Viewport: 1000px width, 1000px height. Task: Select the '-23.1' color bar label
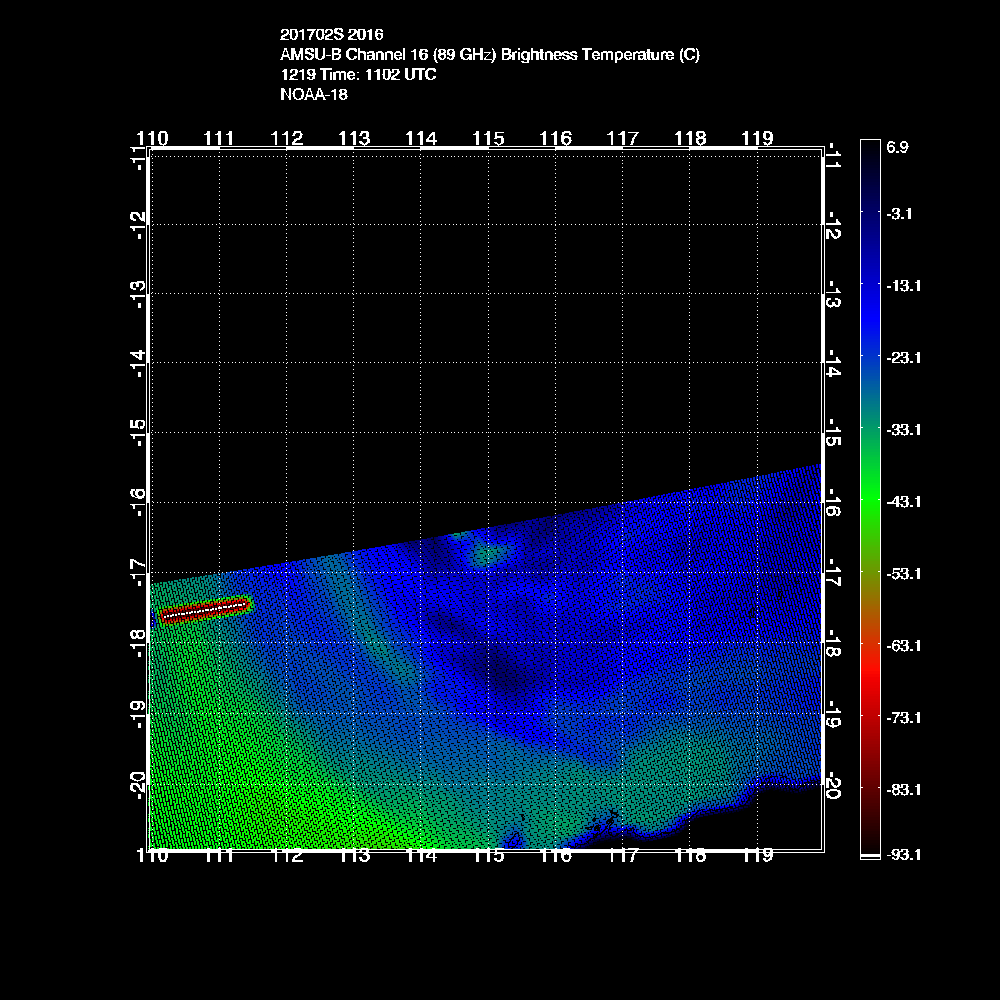pos(904,358)
